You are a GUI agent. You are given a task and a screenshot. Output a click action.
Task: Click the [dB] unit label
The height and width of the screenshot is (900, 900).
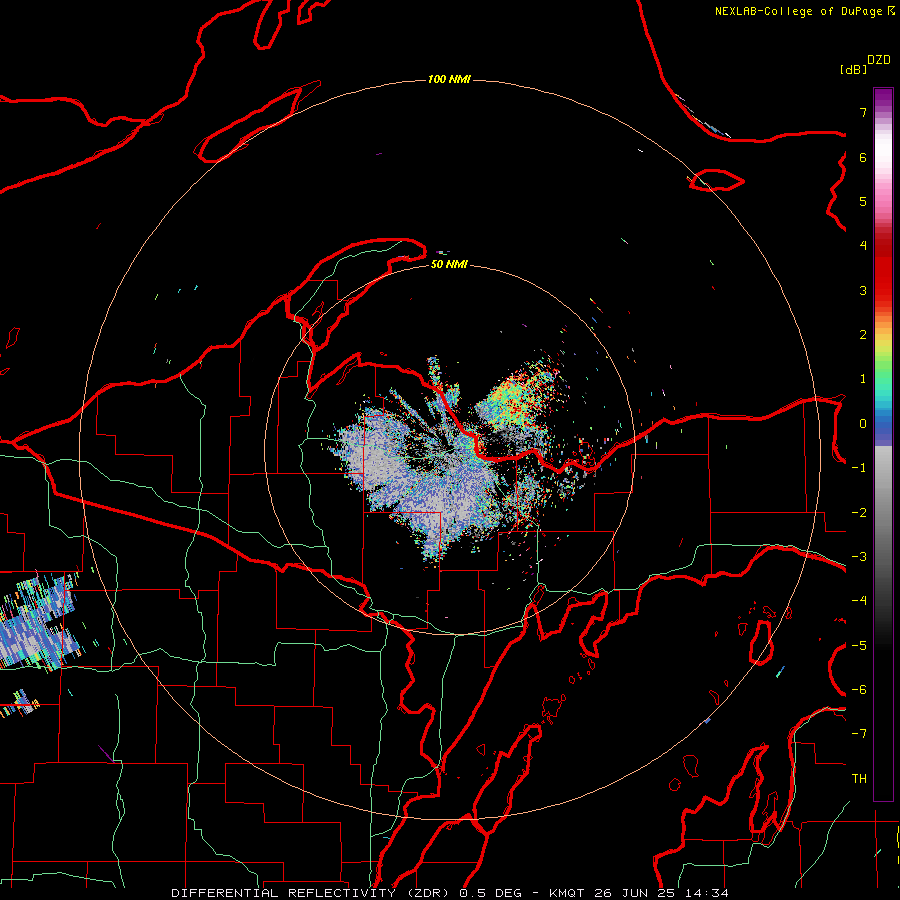pyautogui.click(x=853, y=69)
